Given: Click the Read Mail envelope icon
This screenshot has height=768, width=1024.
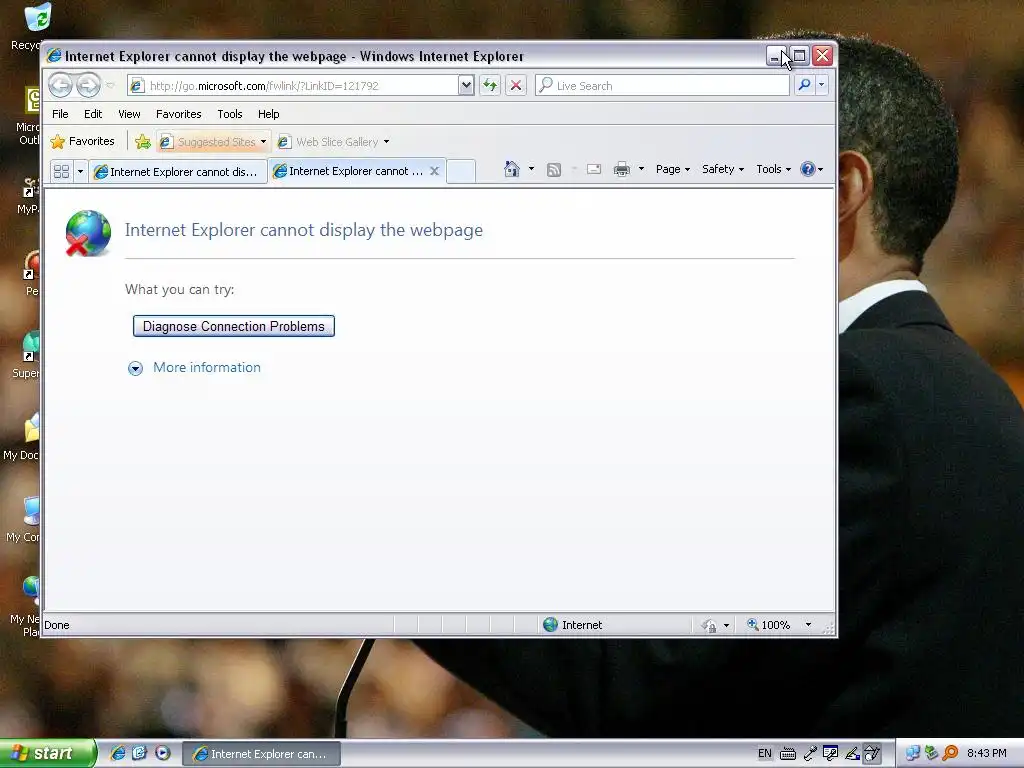Looking at the screenshot, I should (x=594, y=169).
